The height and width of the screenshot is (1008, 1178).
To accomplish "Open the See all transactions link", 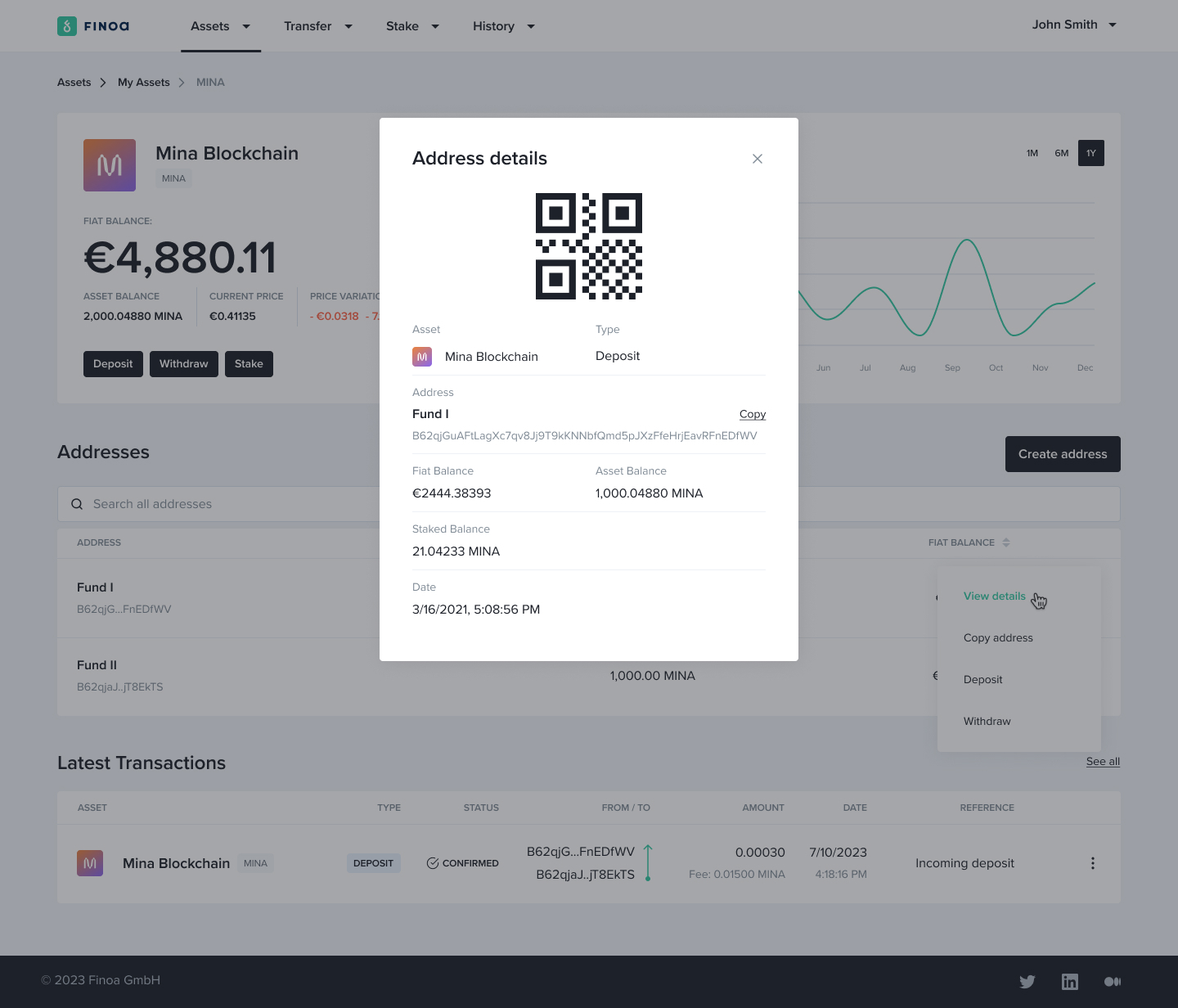I will tap(1103, 762).
